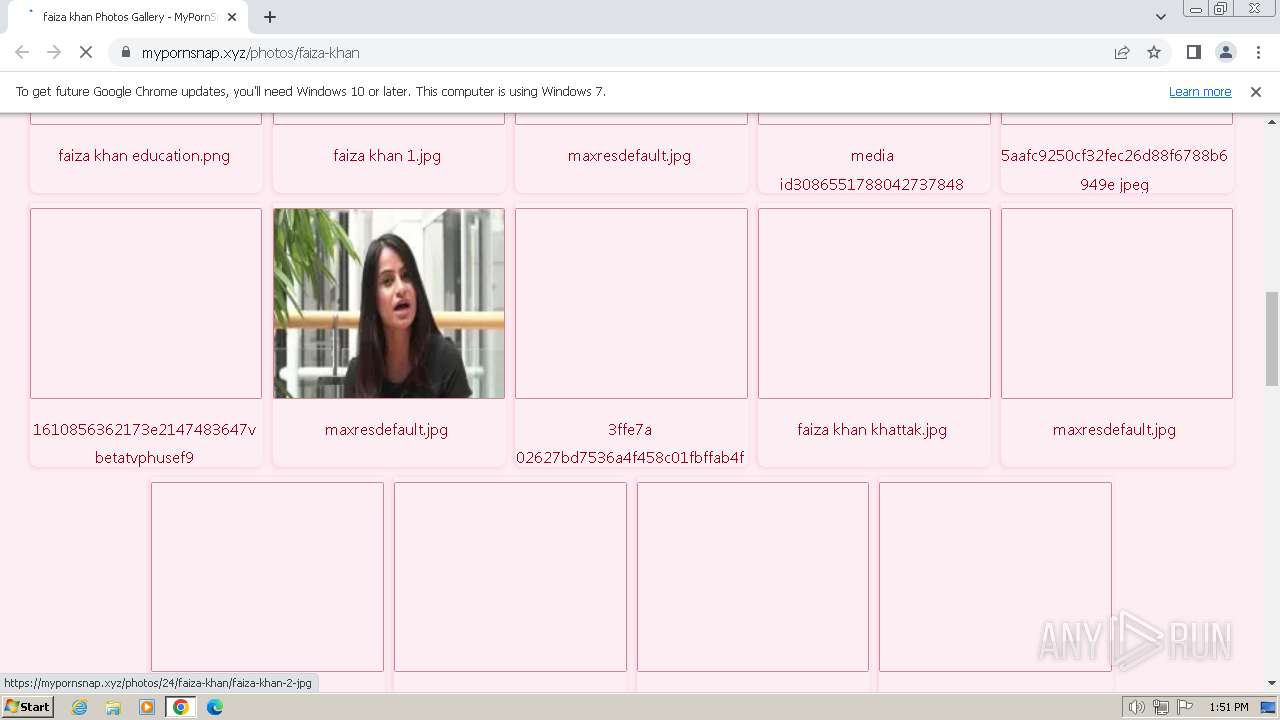Dismiss the Chrome update notification bar

pos(1256,91)
